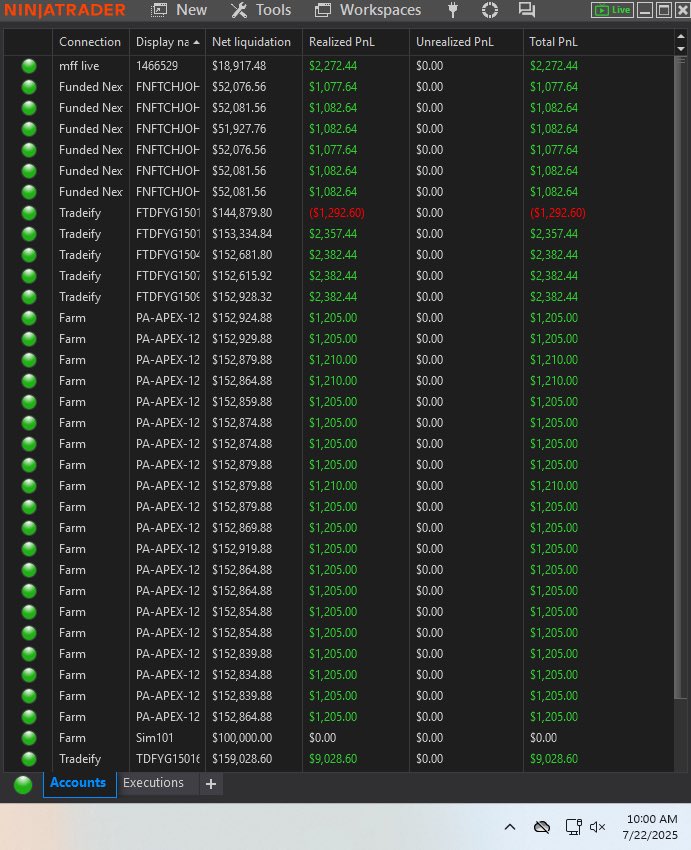Select the Sim101 display name cell
The width and height of the screenshot is (691, 850).
coord(154,738)
